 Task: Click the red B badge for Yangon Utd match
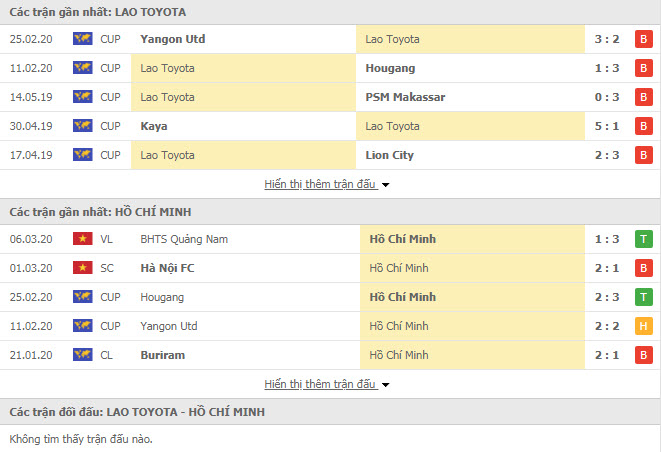click(643, 39)
